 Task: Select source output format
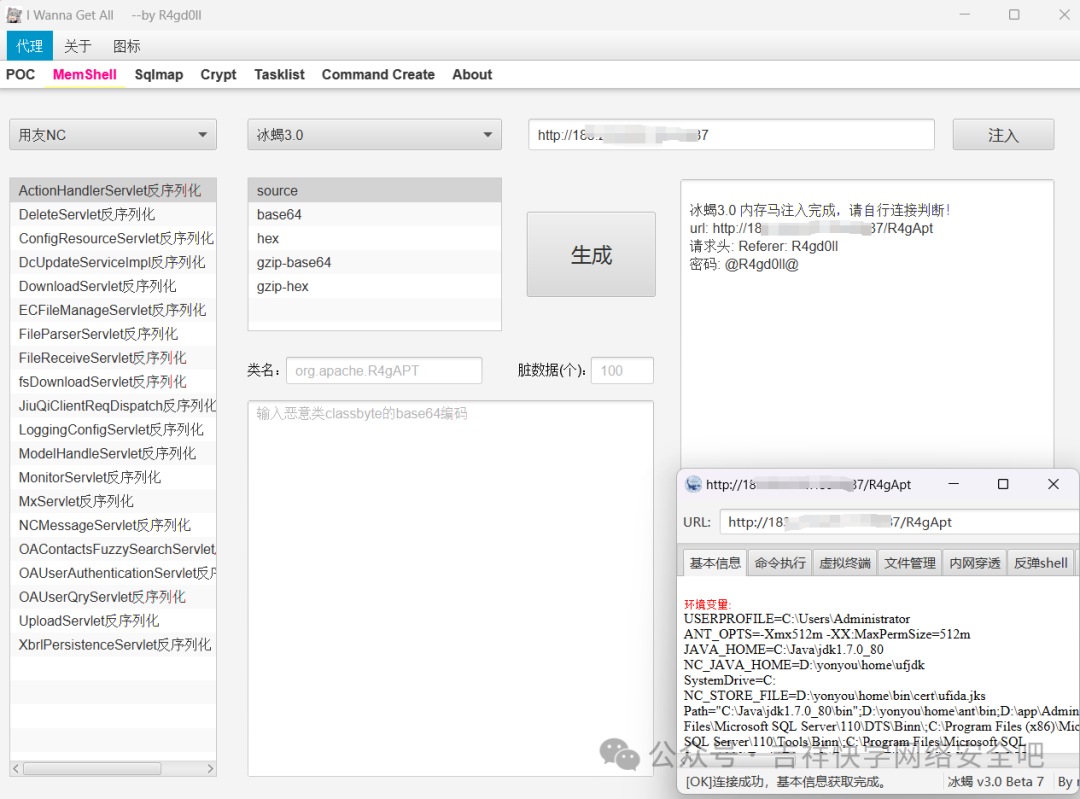375,191
